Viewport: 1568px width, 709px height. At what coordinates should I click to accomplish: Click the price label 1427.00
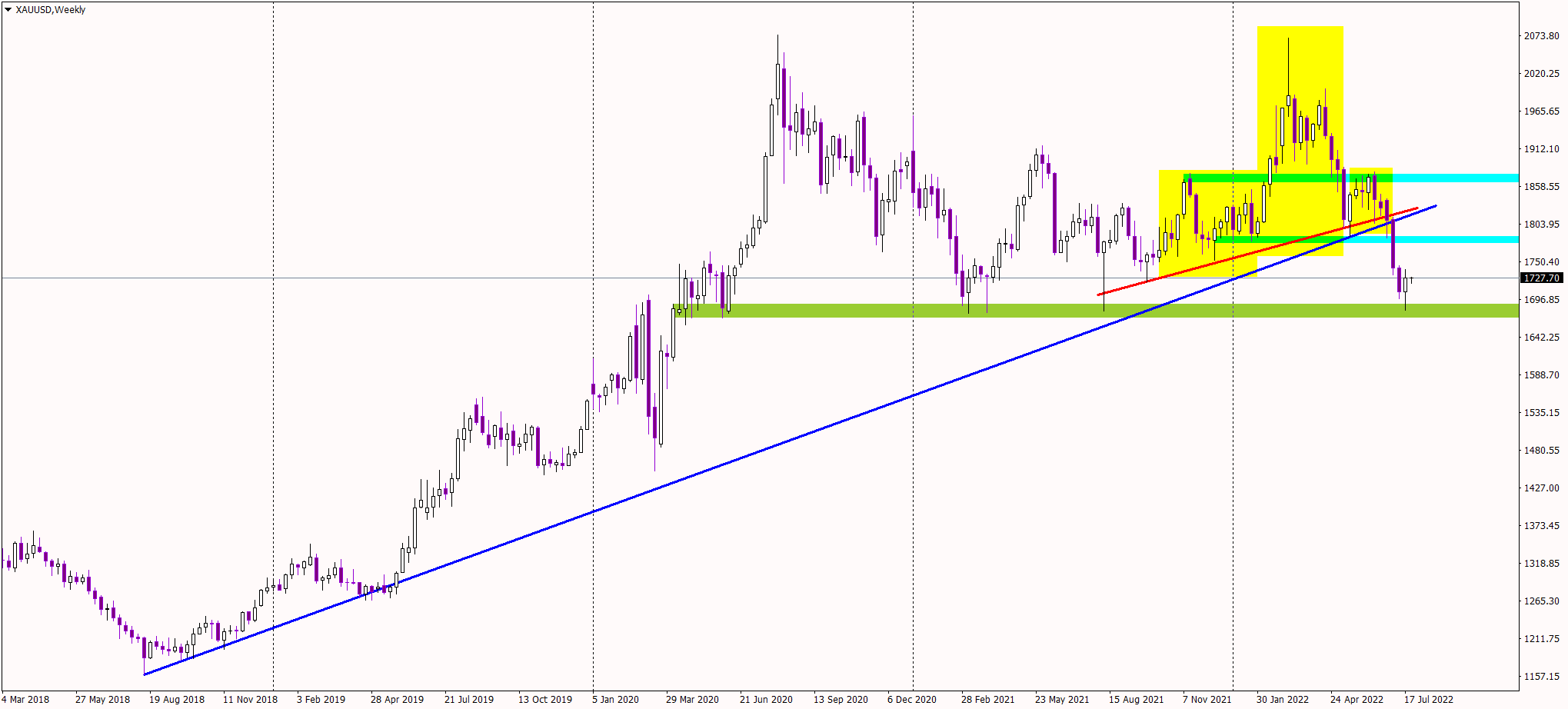tap(1542, 488)
